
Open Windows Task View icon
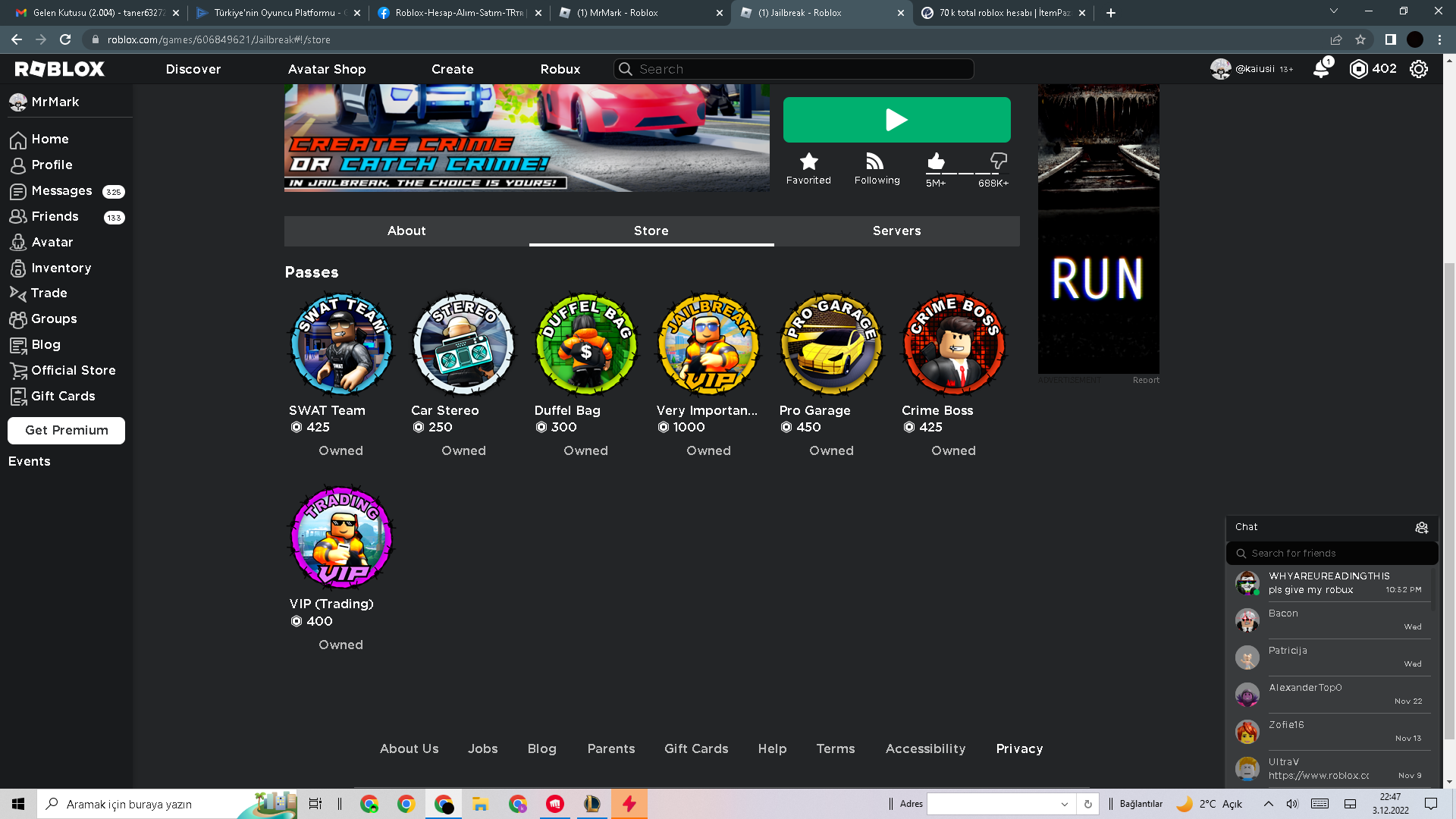tap(315, 804)
